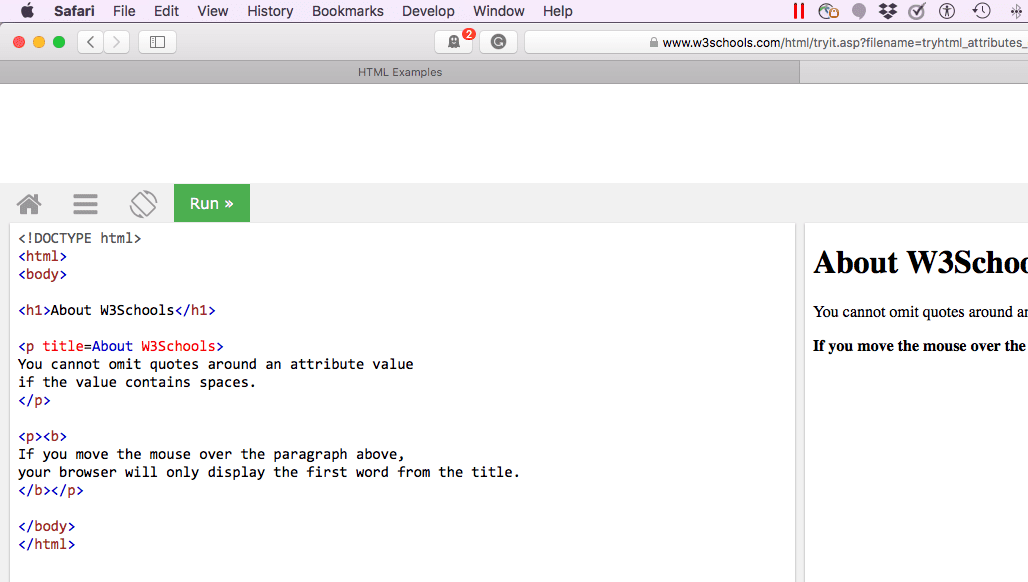
Task: Click the 'You cannot omit quotes' result paragraph
Action: pyautogui.click(x=920, y=312)
